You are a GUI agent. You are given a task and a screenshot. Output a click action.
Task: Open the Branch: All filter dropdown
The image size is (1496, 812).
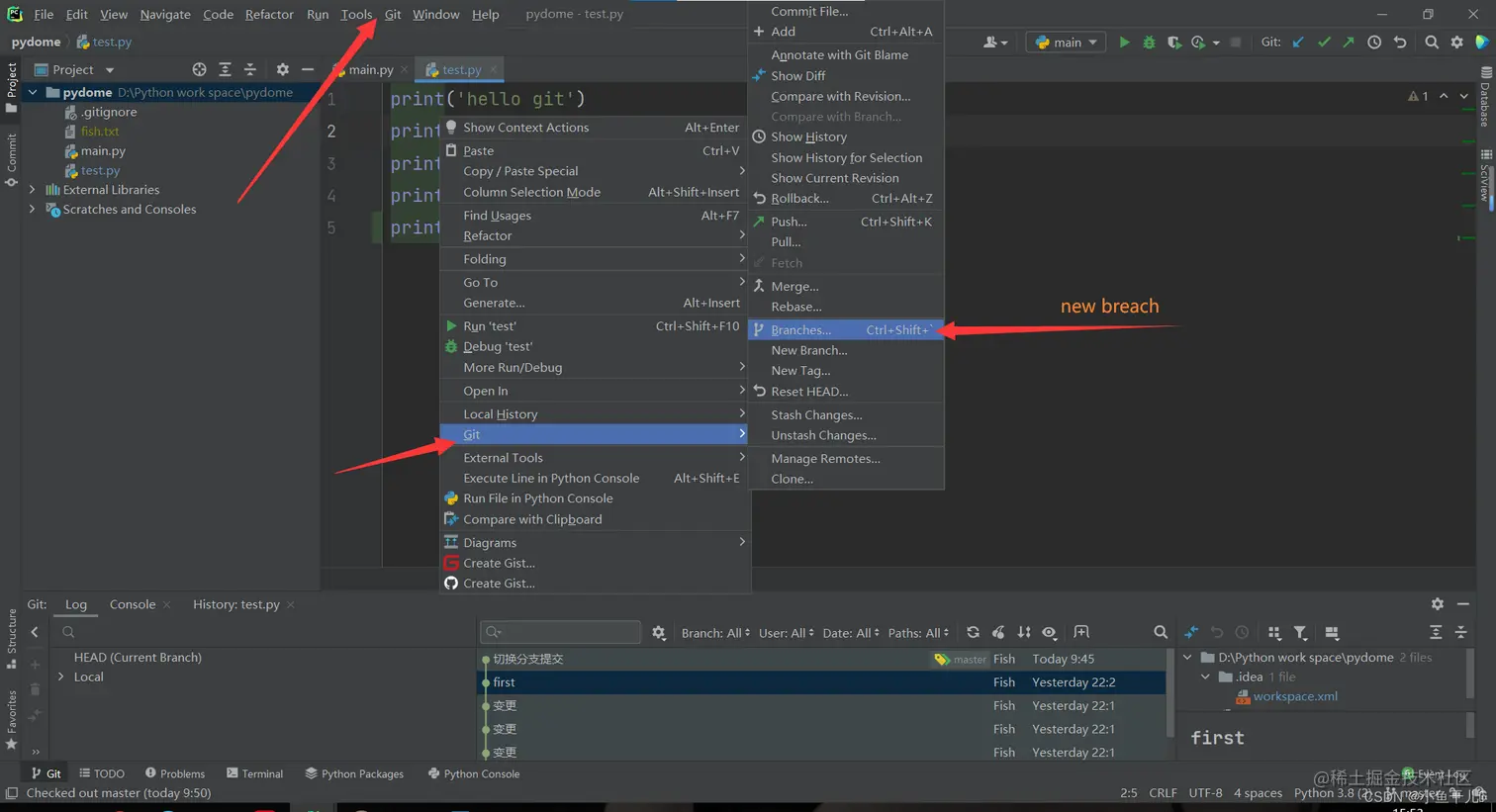click(715, 633)
